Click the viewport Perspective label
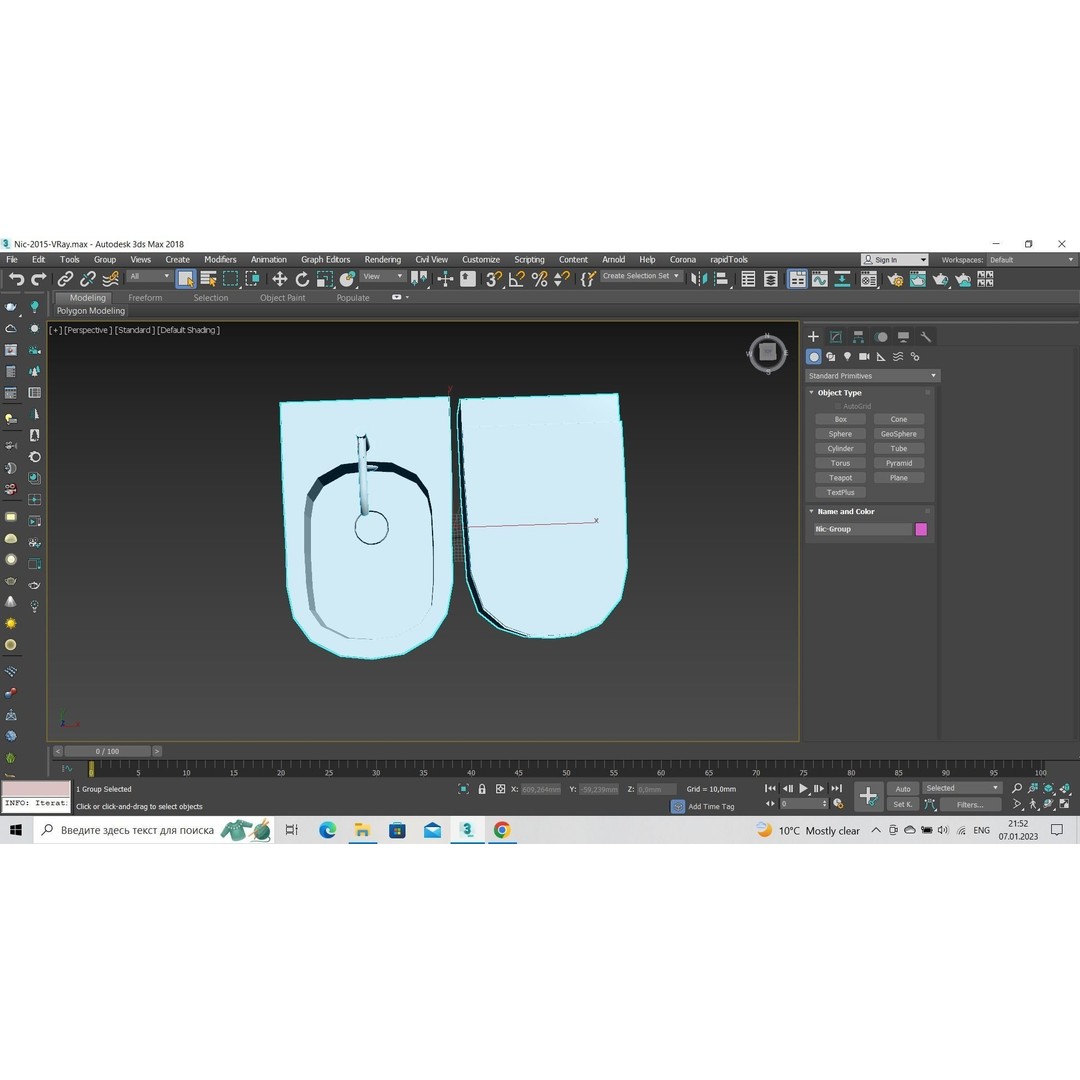The image size is (1080, 1080). [x=88, y=331]
